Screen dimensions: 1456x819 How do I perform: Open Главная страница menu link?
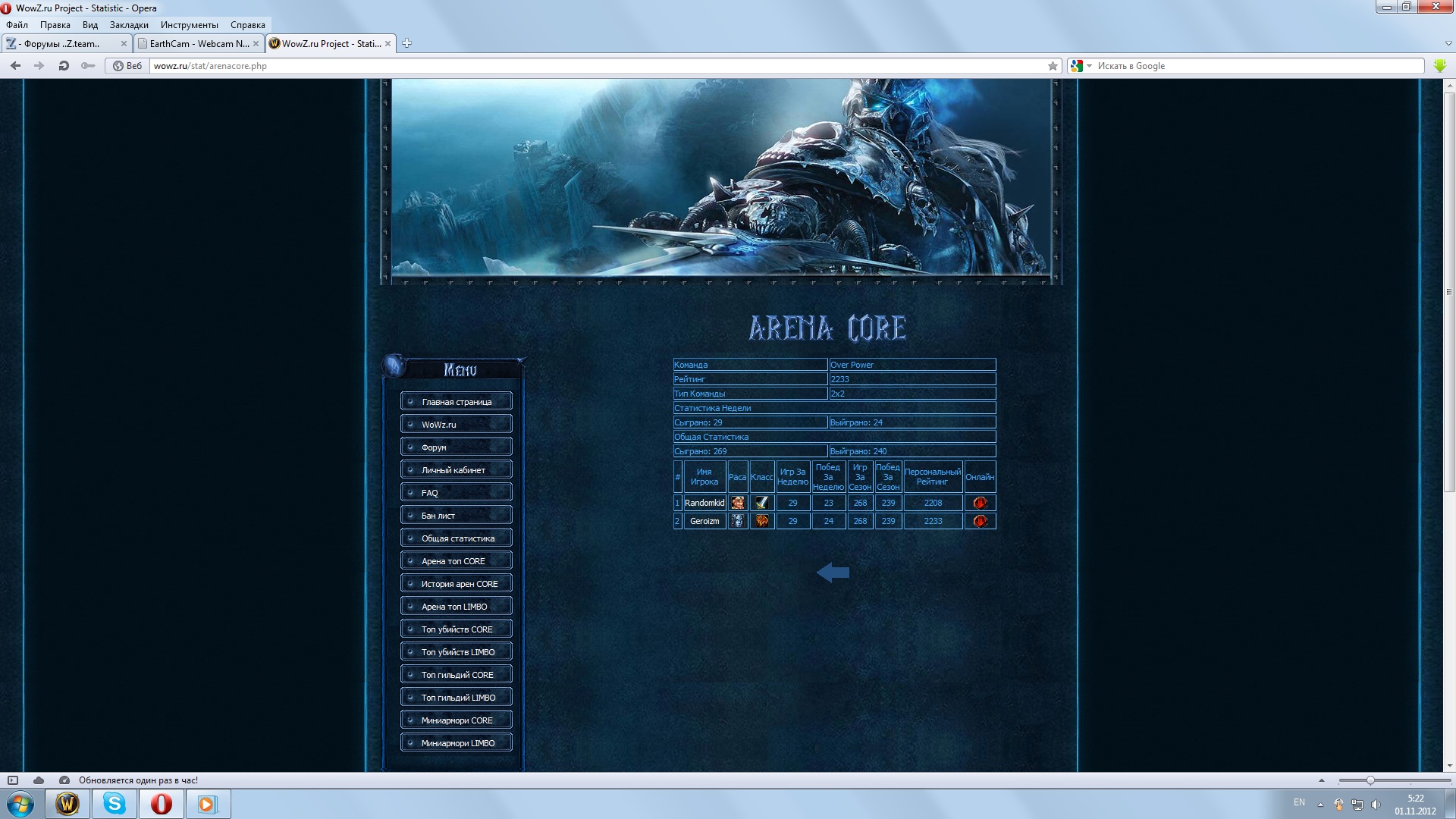457,402
